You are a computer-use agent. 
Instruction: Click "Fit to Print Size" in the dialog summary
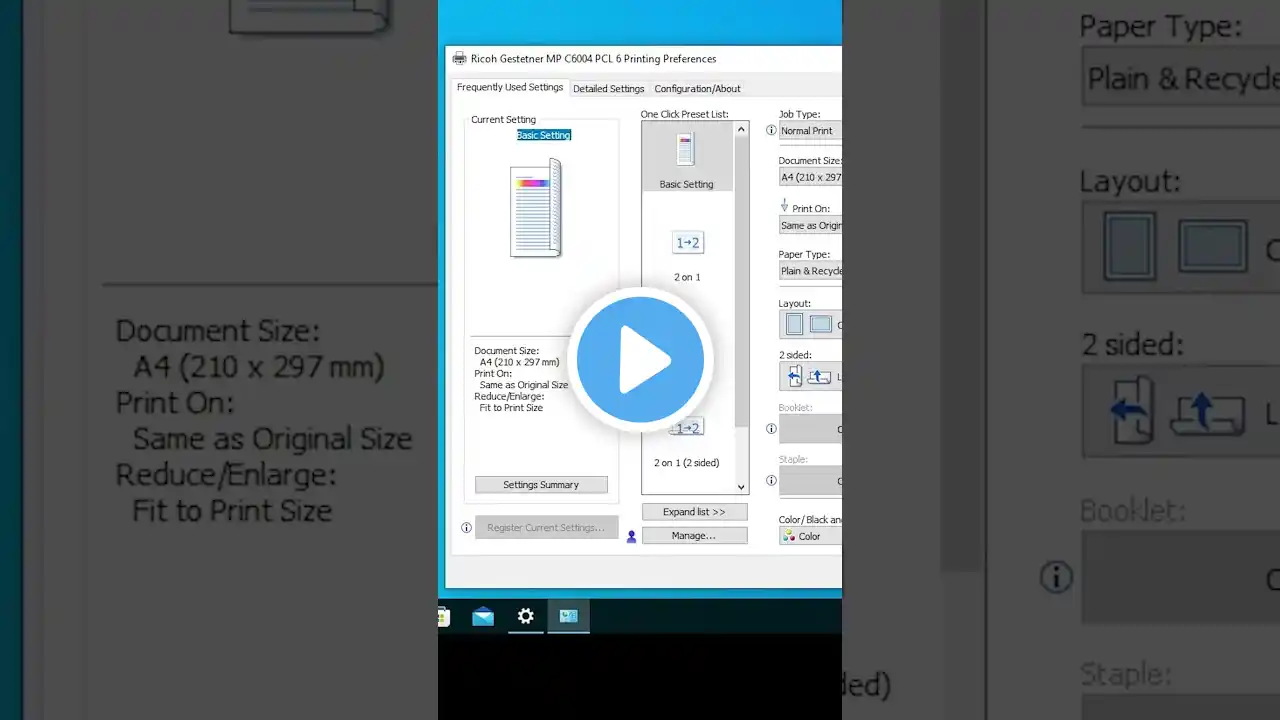click(x=511, y=408)
